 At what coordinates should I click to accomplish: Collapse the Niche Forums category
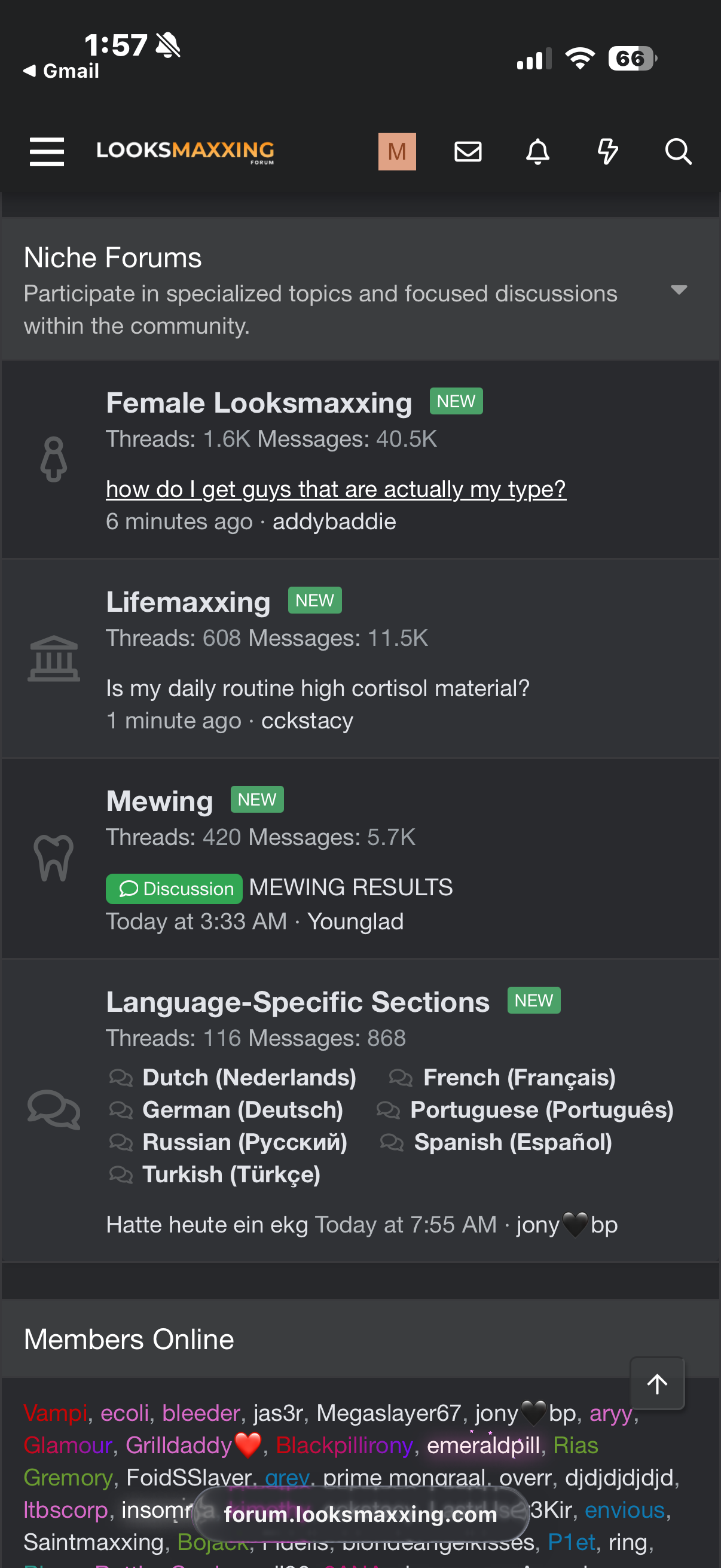tap(679, 289)
